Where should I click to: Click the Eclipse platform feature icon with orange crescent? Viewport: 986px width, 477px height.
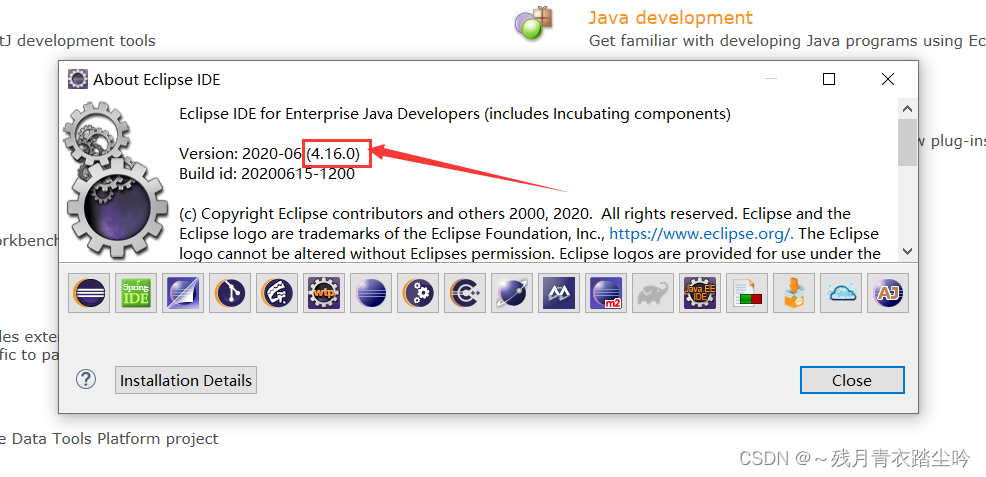[89, 293]
